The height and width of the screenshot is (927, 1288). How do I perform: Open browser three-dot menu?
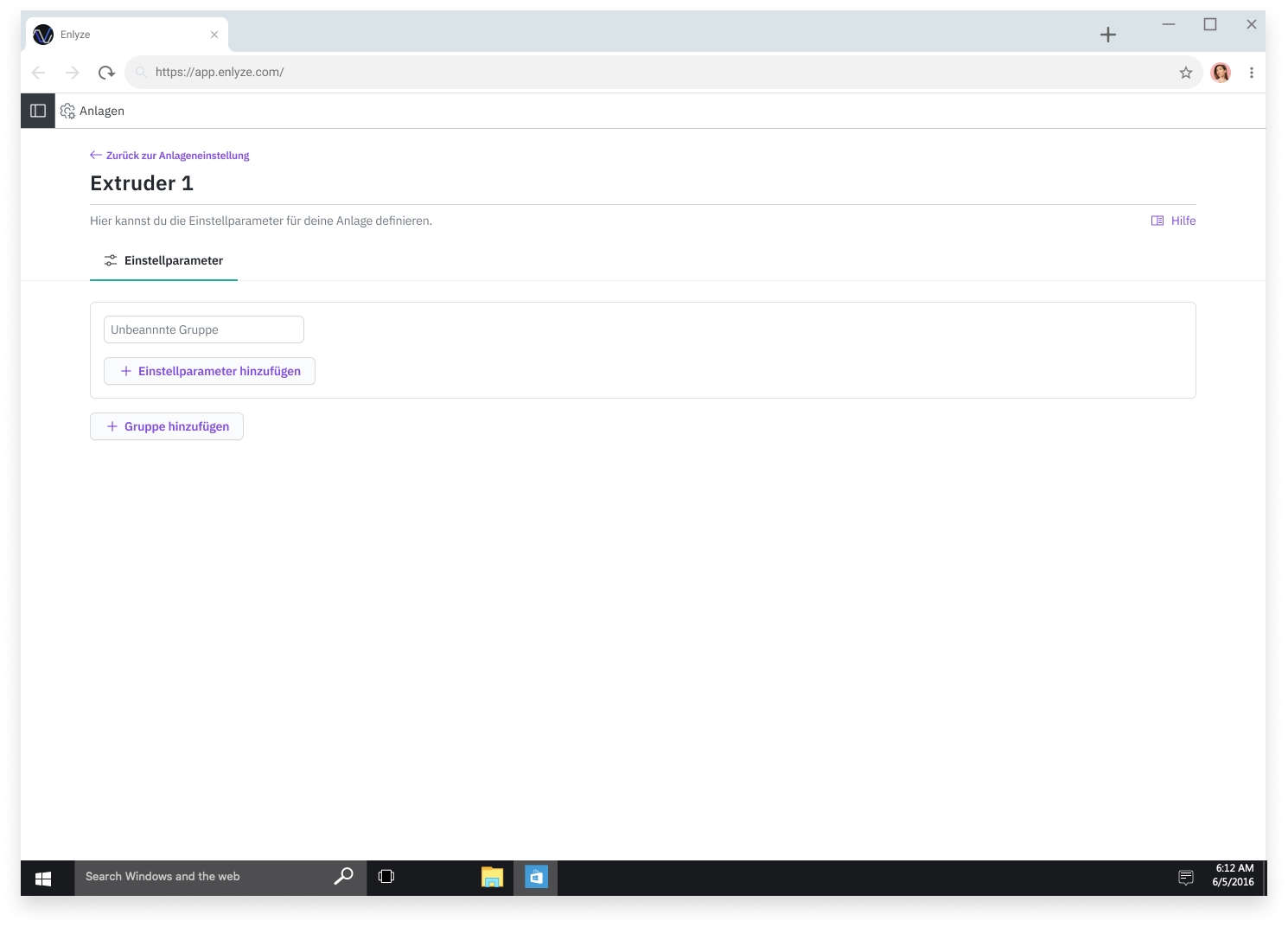point(1251,73)
